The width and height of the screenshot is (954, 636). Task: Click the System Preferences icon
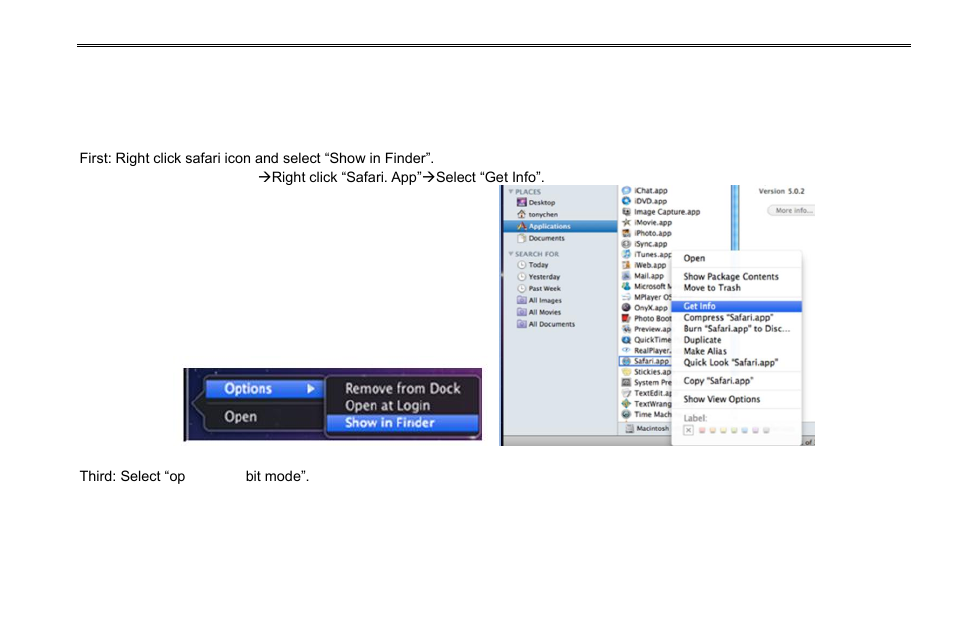click(626, 382)
